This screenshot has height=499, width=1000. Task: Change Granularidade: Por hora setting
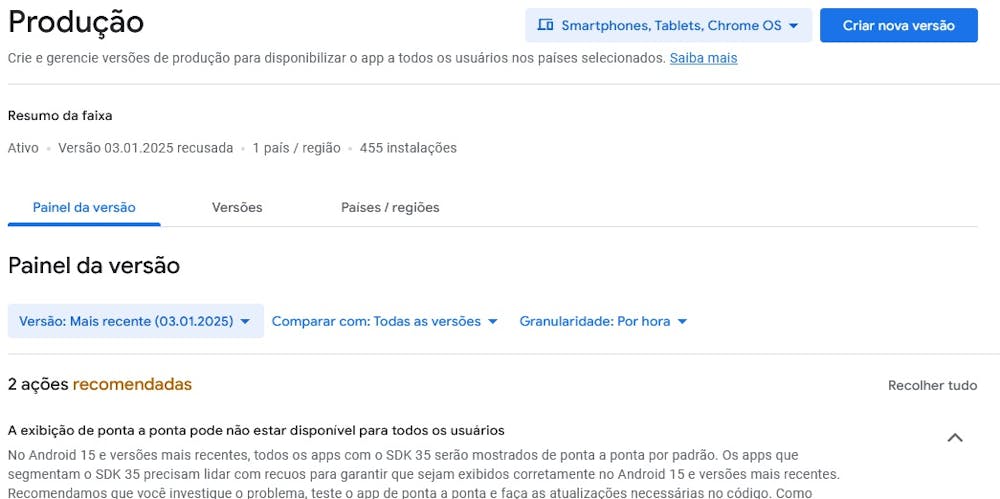click(x=603, y=321)
